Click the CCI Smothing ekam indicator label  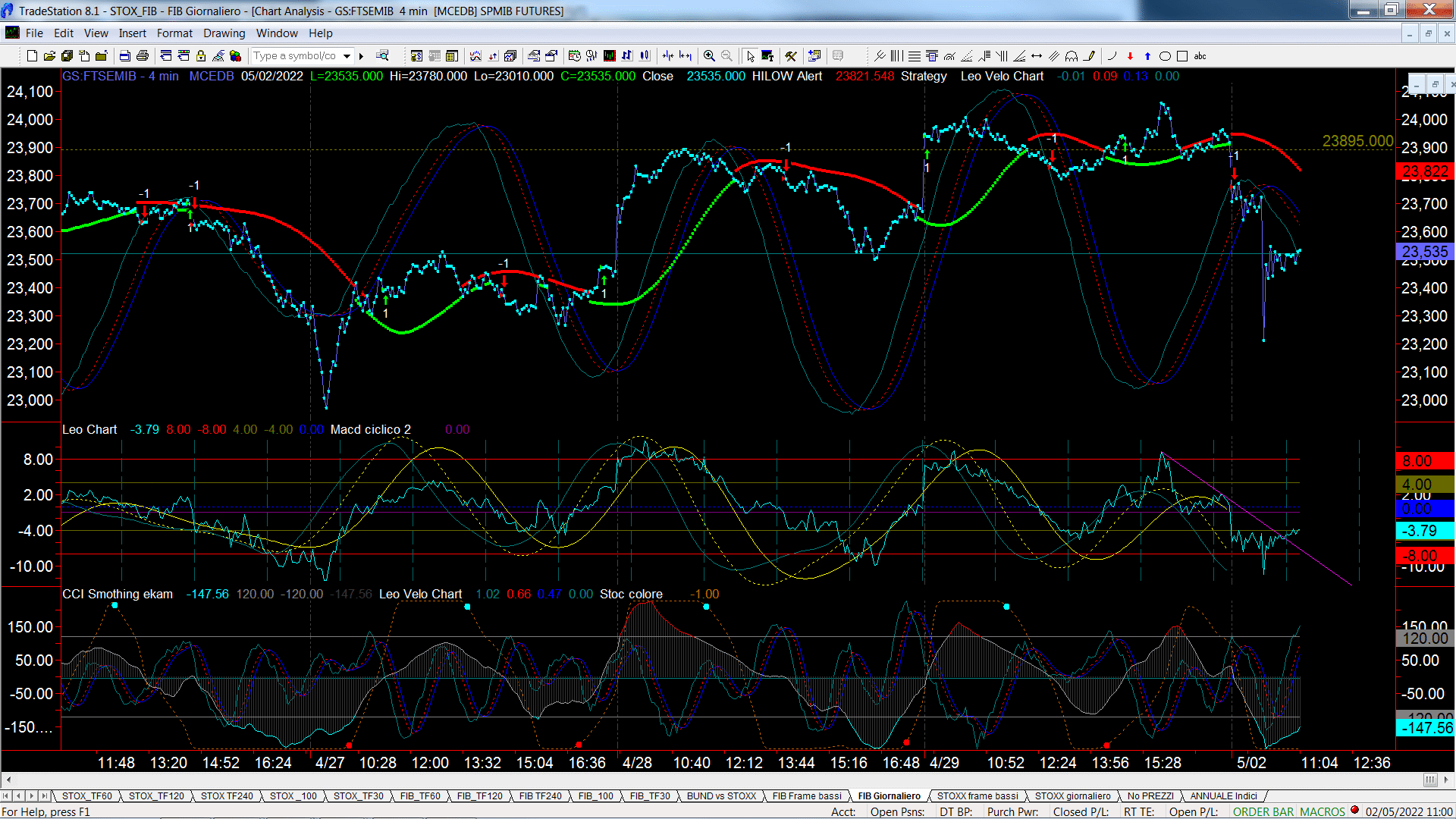[x=118, y=594]
